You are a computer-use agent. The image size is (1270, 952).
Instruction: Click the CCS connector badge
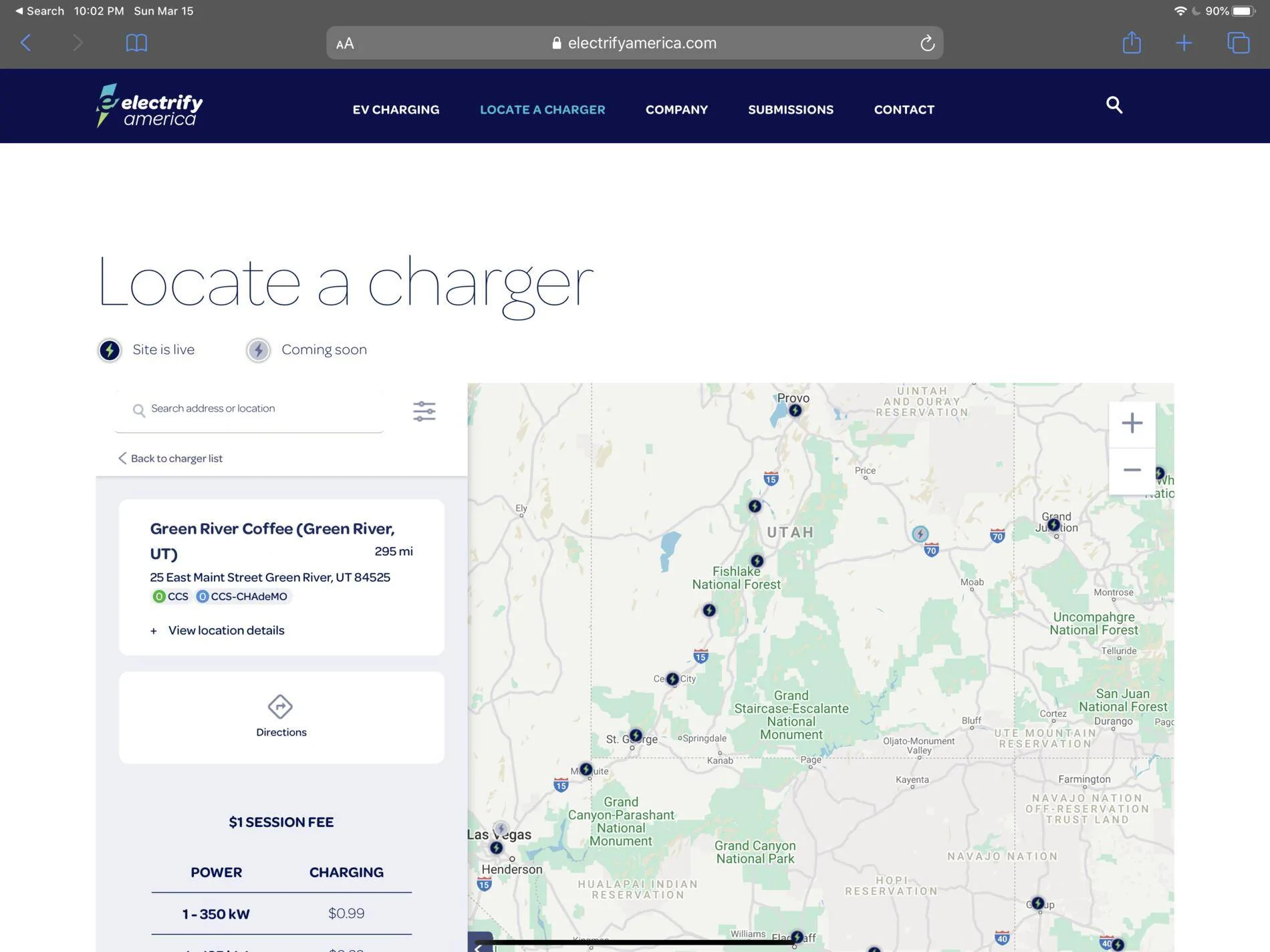[x=171, y=597]
